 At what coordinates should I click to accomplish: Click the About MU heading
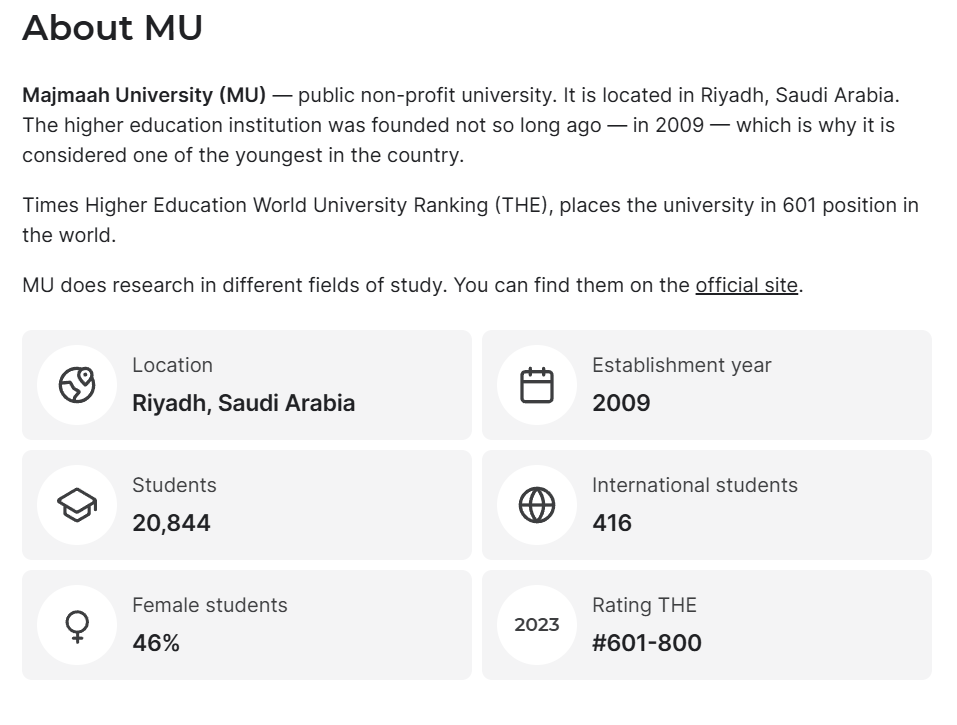(112, 27)
